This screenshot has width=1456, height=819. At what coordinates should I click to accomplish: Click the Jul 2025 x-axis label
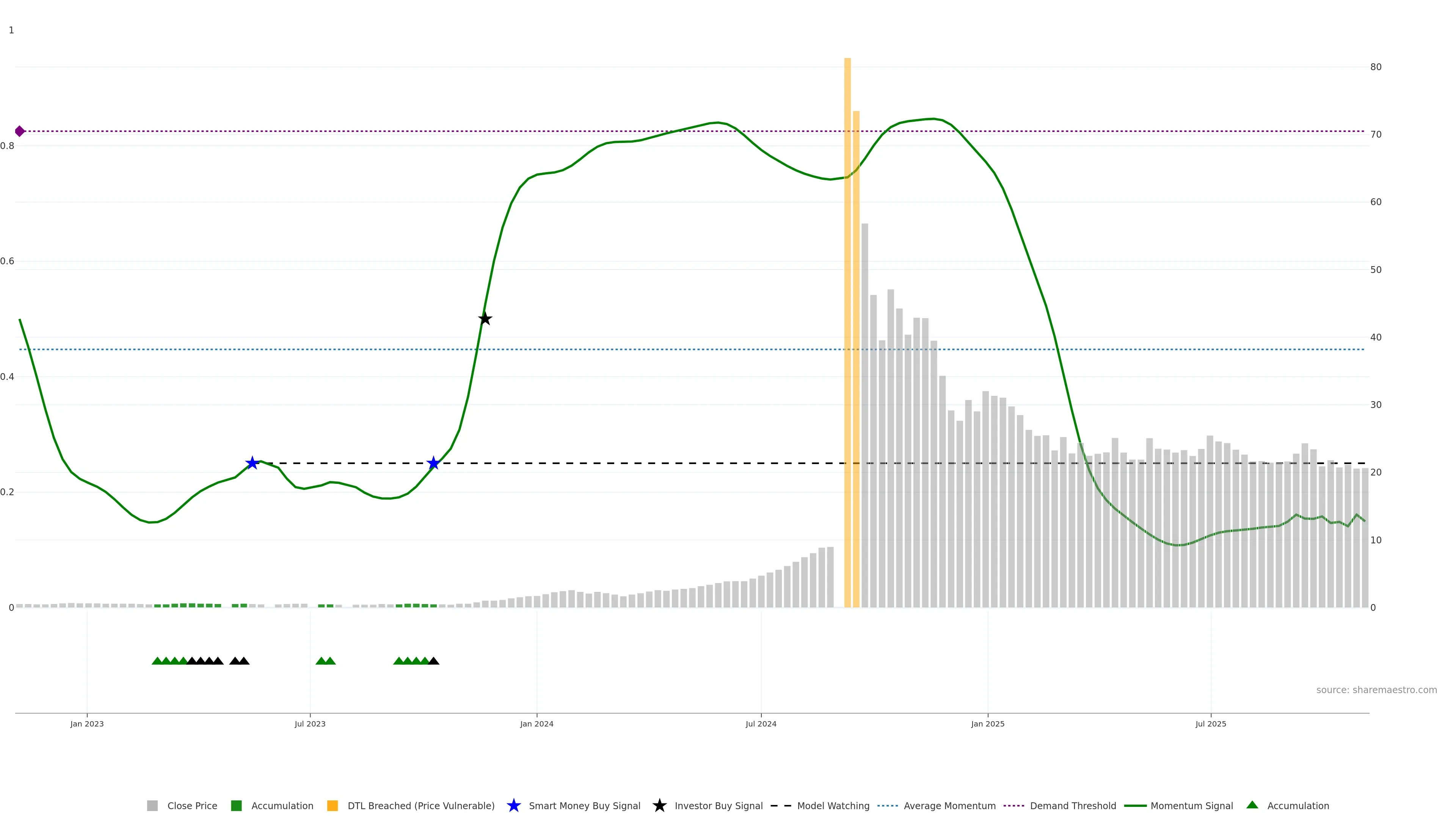(1211, 723)
